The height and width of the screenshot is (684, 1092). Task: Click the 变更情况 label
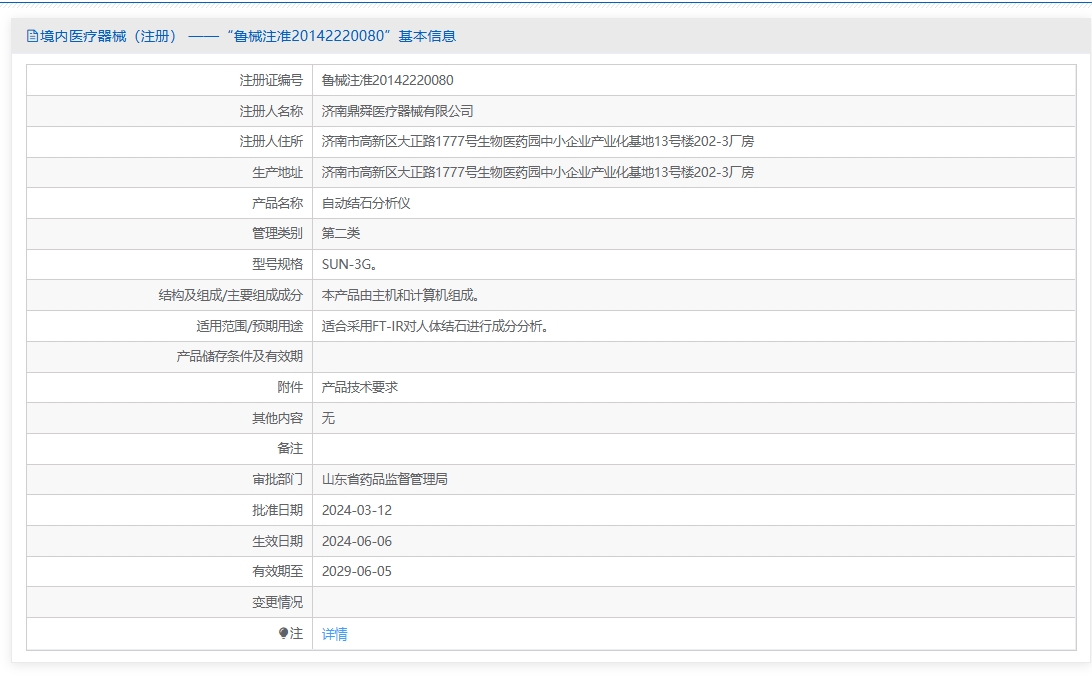click(277, 603)
